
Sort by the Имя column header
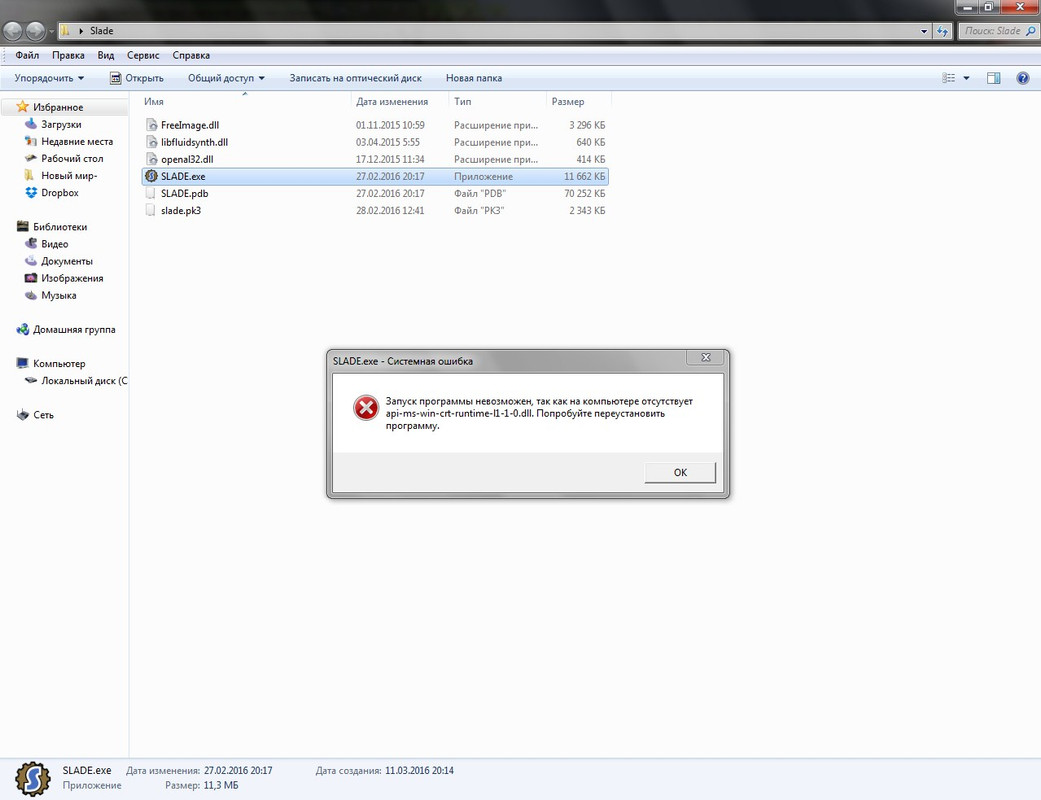coord(246,102)
